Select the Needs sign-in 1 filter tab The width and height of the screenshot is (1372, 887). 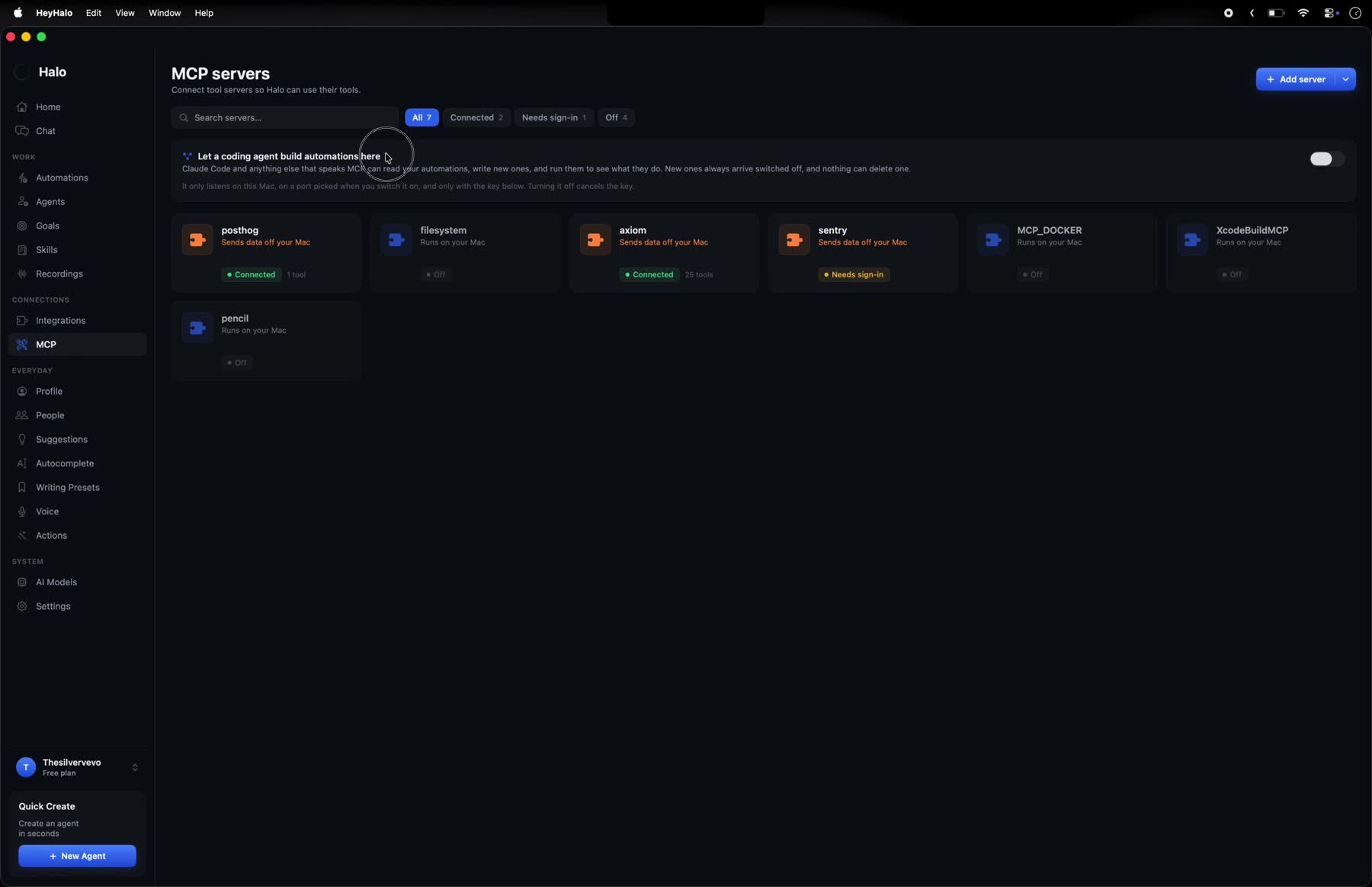click(554, 117)
